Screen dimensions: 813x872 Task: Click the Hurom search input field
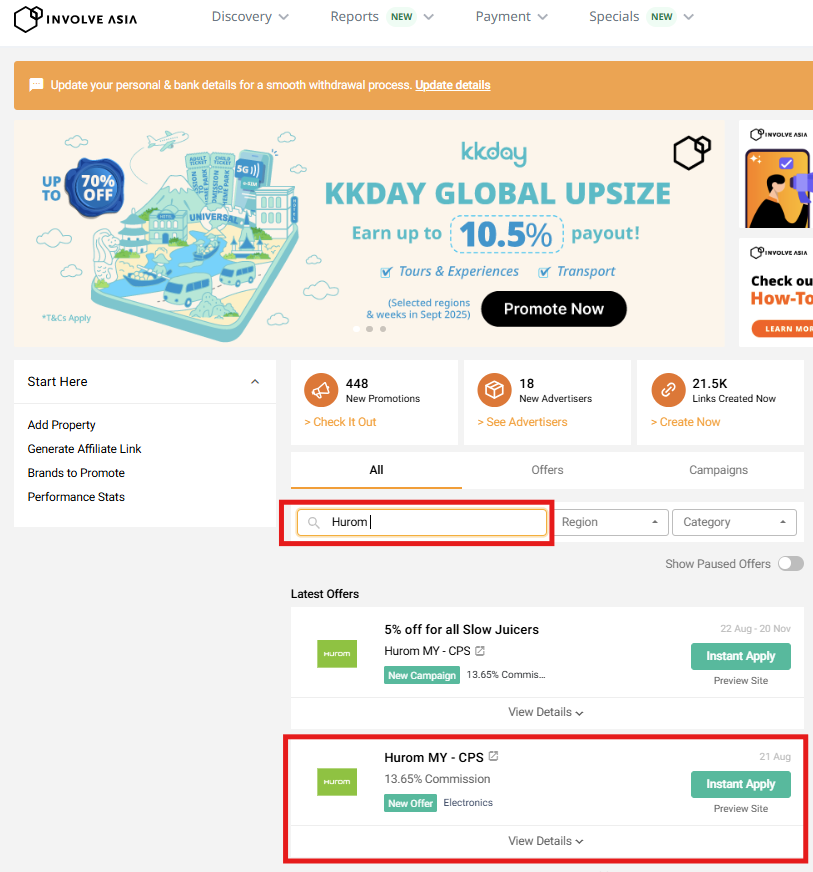click(435, 522)
